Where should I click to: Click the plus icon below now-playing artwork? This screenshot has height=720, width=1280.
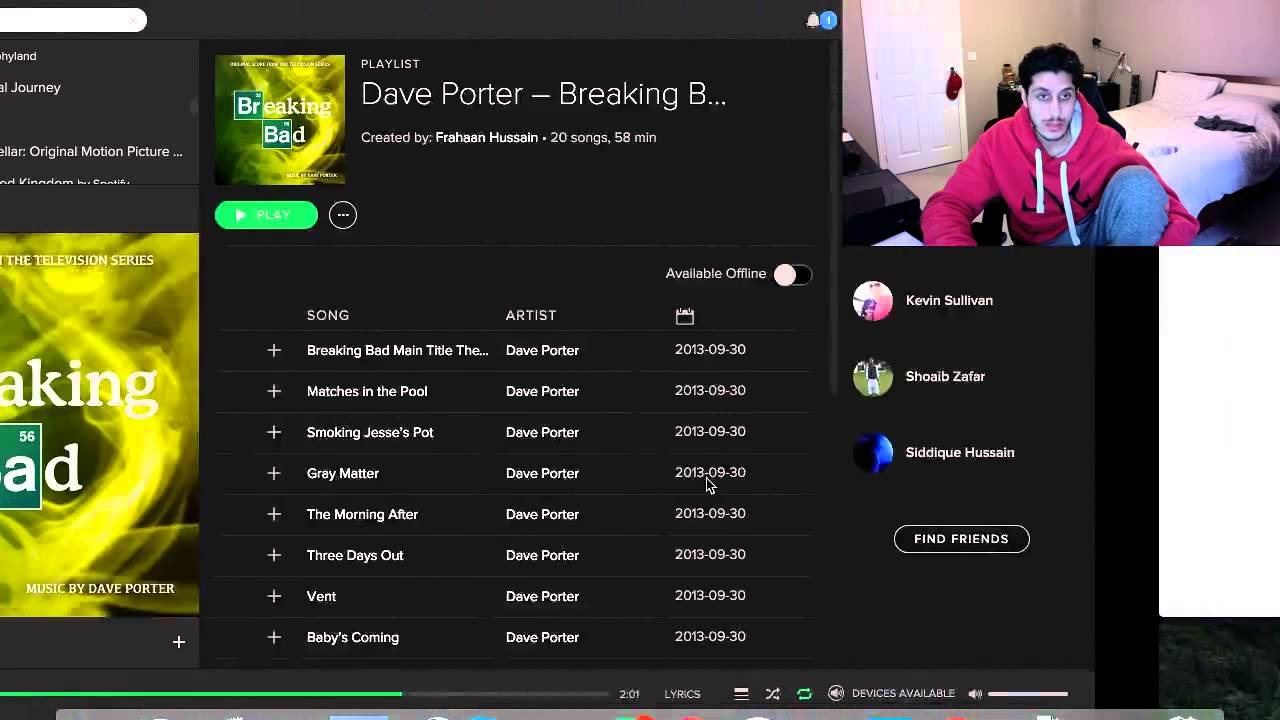coord(178,642)
